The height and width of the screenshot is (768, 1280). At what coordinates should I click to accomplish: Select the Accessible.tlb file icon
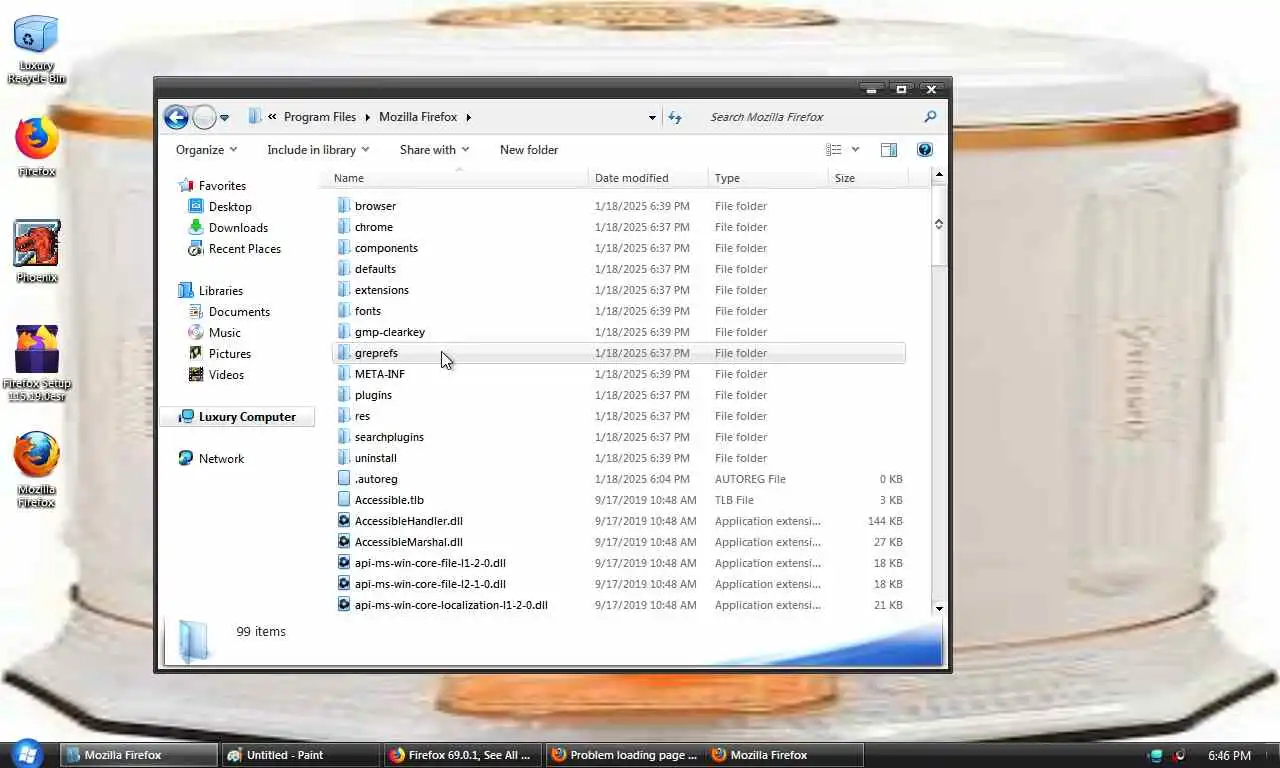pos(344,500)
